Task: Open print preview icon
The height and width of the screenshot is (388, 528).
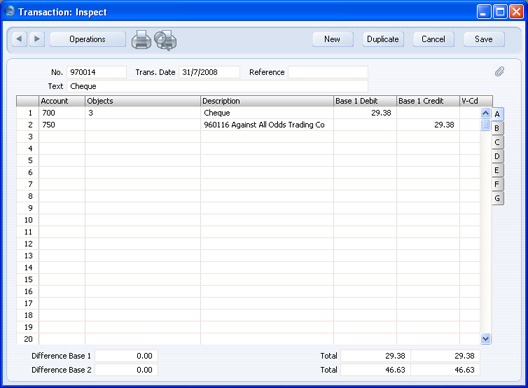Action: coord(165,40)
